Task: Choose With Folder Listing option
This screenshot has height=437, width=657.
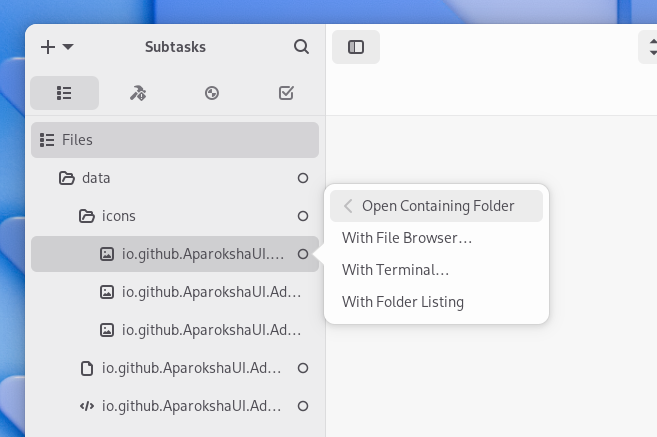Action: click(403, 302)
